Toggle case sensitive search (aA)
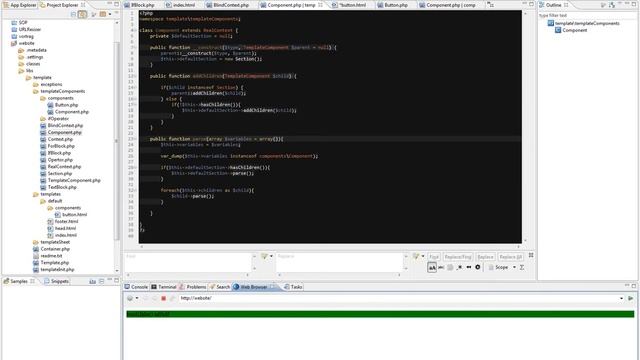The width and height of the screenshot is (640, 360). pyautogui.click(x=432, y=267)
